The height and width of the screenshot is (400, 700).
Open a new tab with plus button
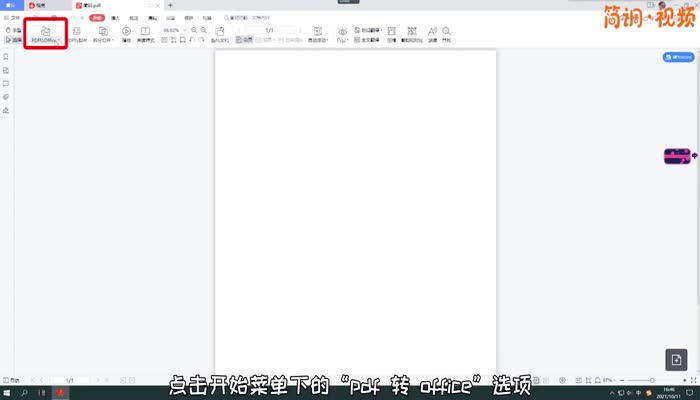pos(170,5)
